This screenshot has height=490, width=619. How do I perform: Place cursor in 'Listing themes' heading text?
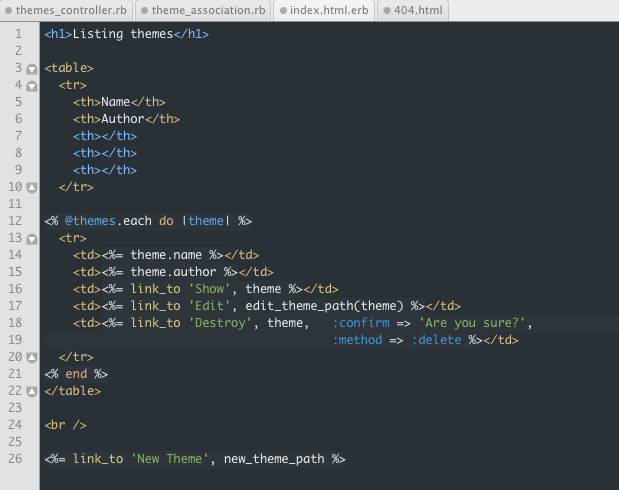tap(123, 34)
